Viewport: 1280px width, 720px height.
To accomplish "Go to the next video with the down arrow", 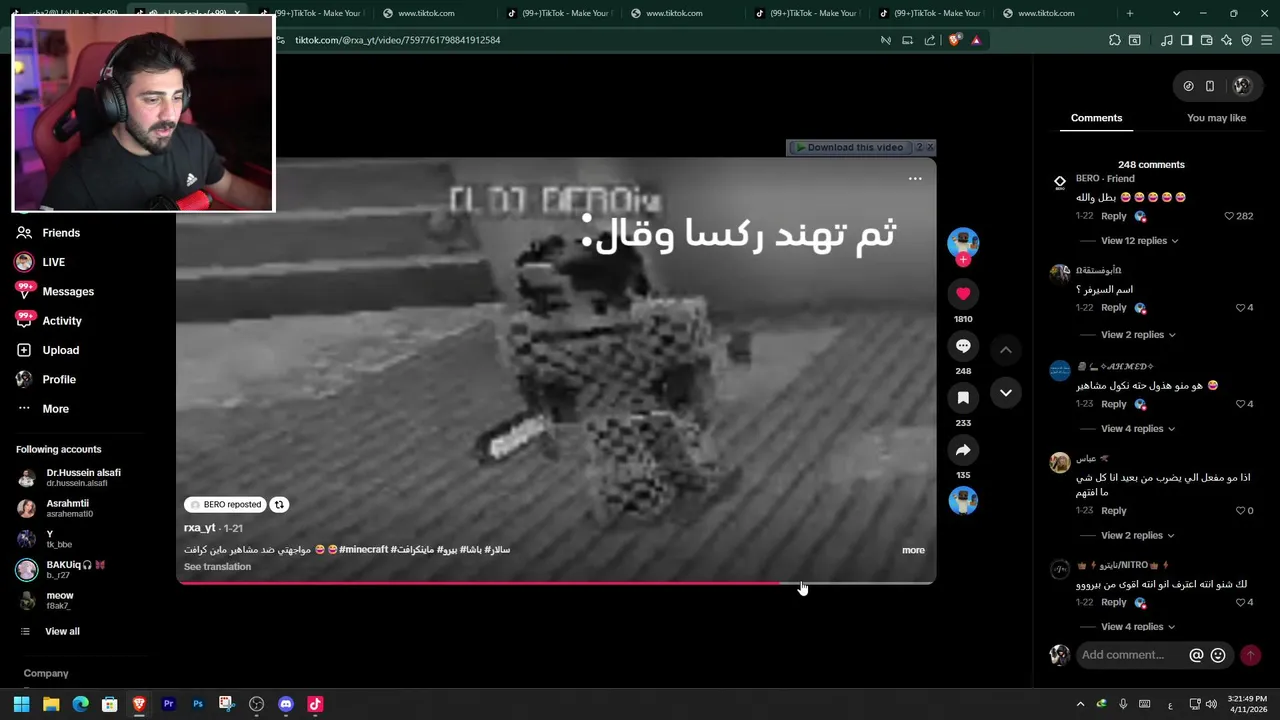I will click(x=1006, y=393).
